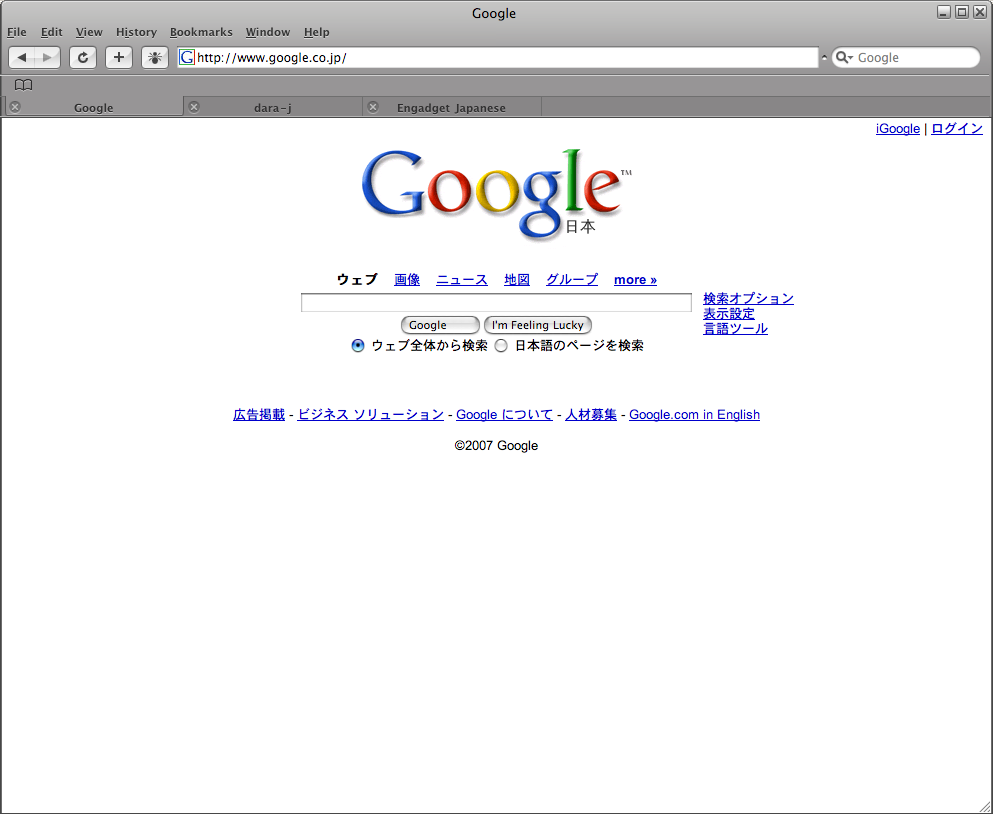Open the 地図 link
The width and height of the screenshot is (993, 814).
point(517,279)
